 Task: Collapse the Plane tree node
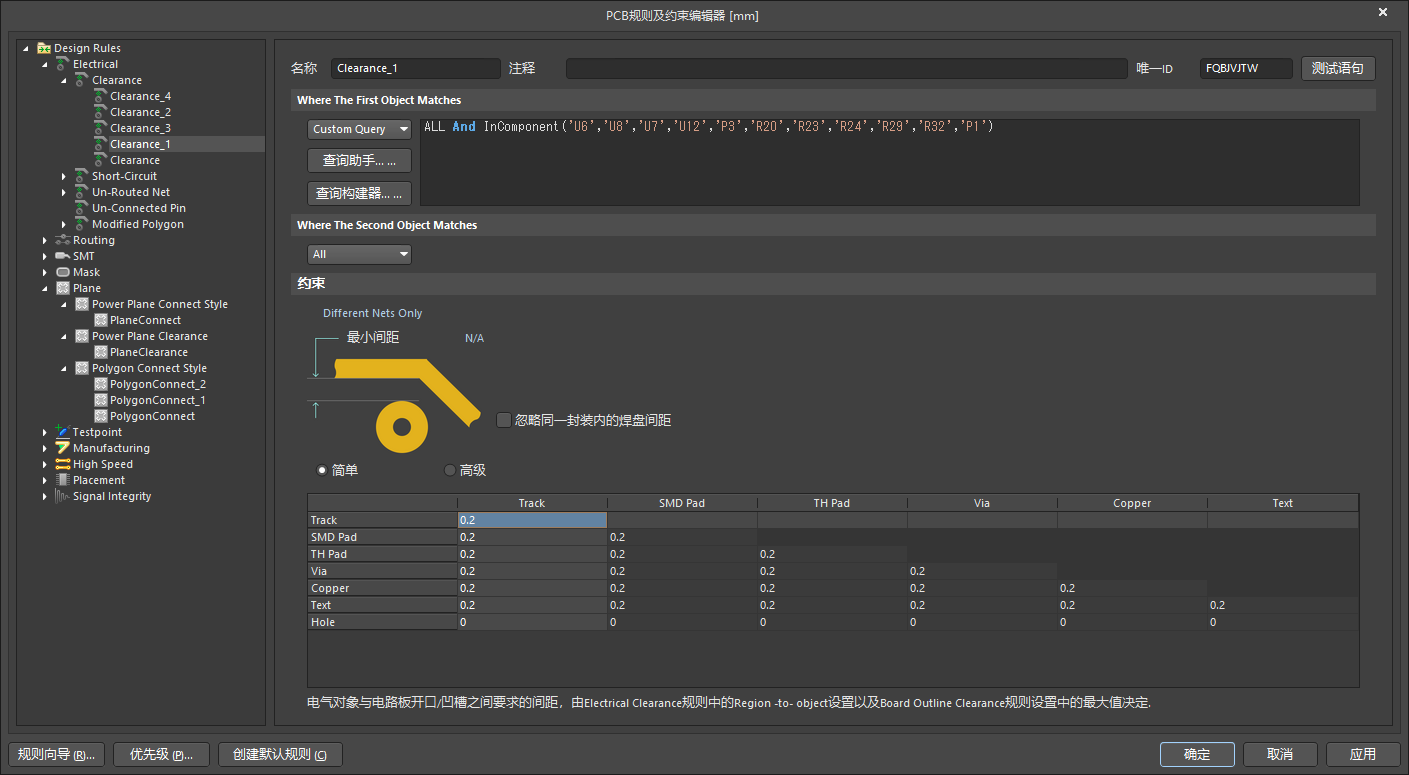45,288
